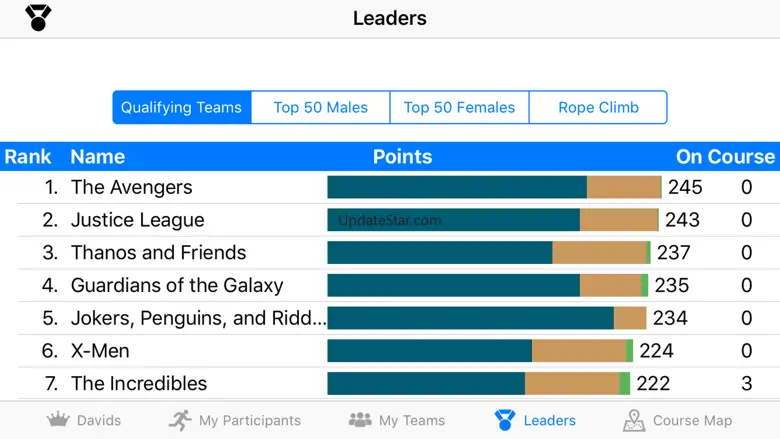The width and height of the screenshot is (780, 439).
Task: Select The Incredibles team name
Action: click(x=139, y=384)
